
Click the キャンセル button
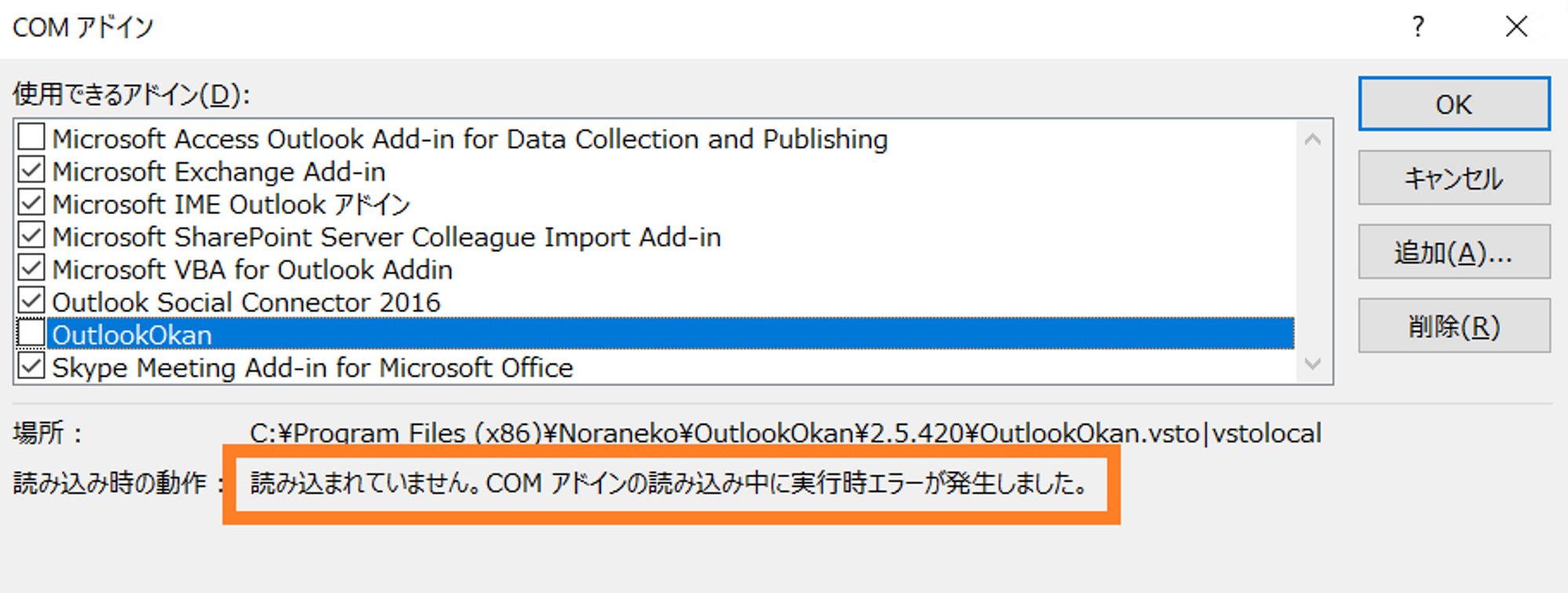[x=1454, y=178]
